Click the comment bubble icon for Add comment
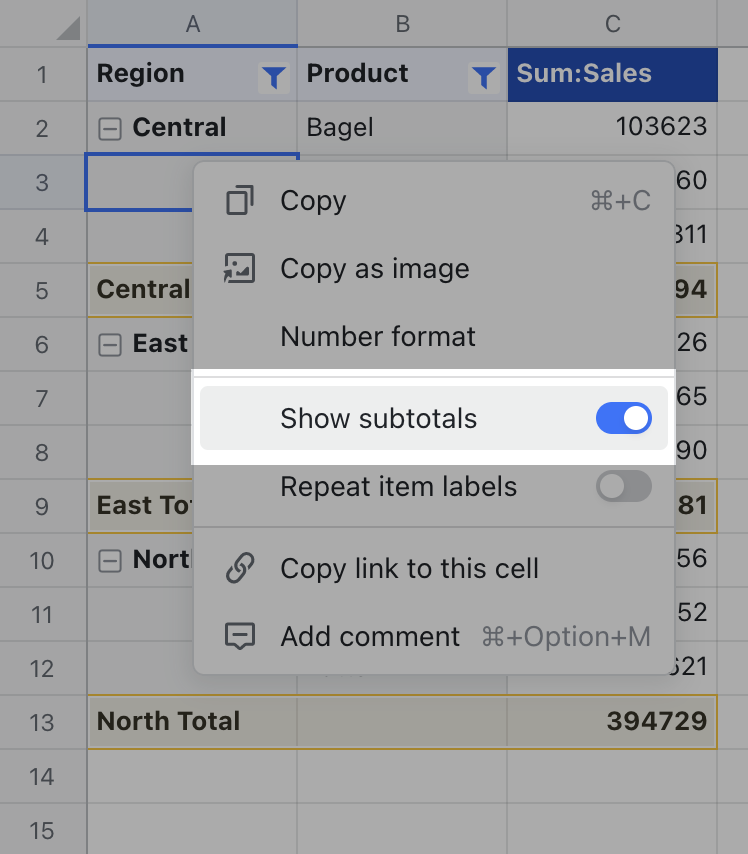748x854 pixels. [x=239, y=636]
